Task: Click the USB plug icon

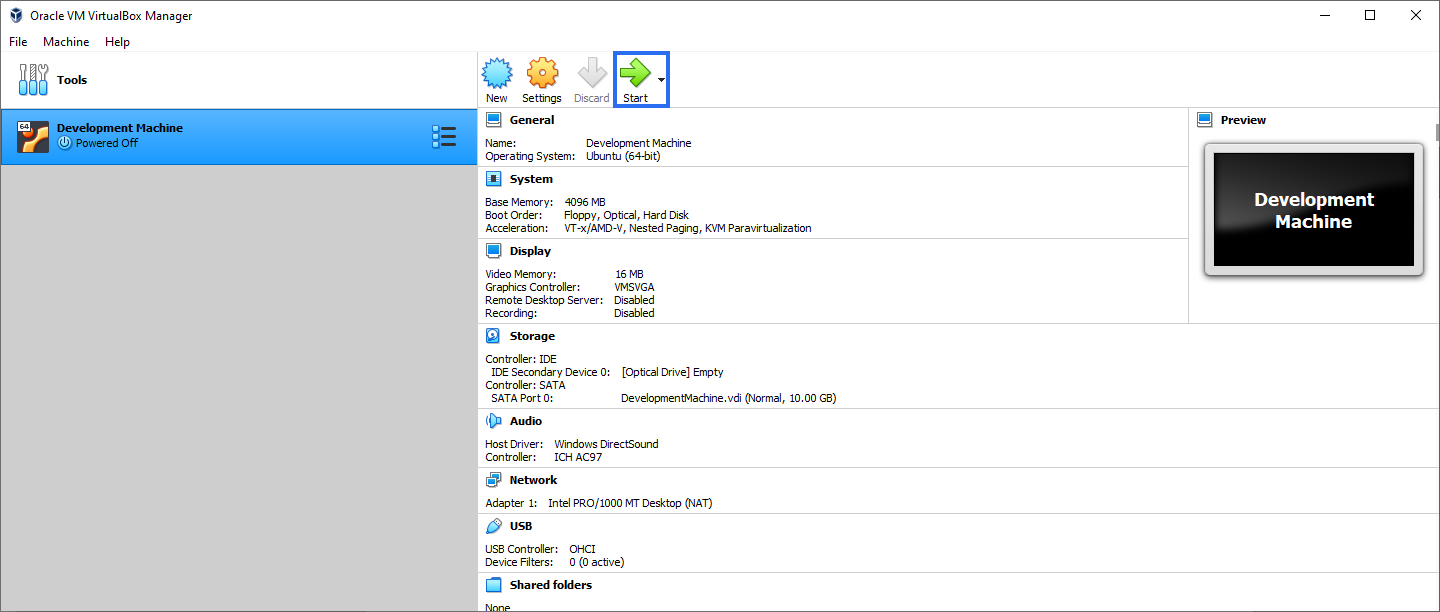Action: click(493, 526)
